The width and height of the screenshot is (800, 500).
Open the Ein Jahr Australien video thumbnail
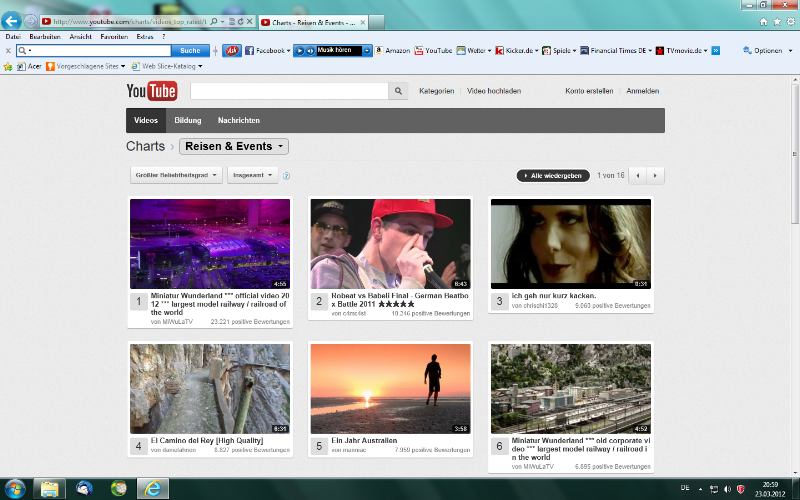[390, 389]
